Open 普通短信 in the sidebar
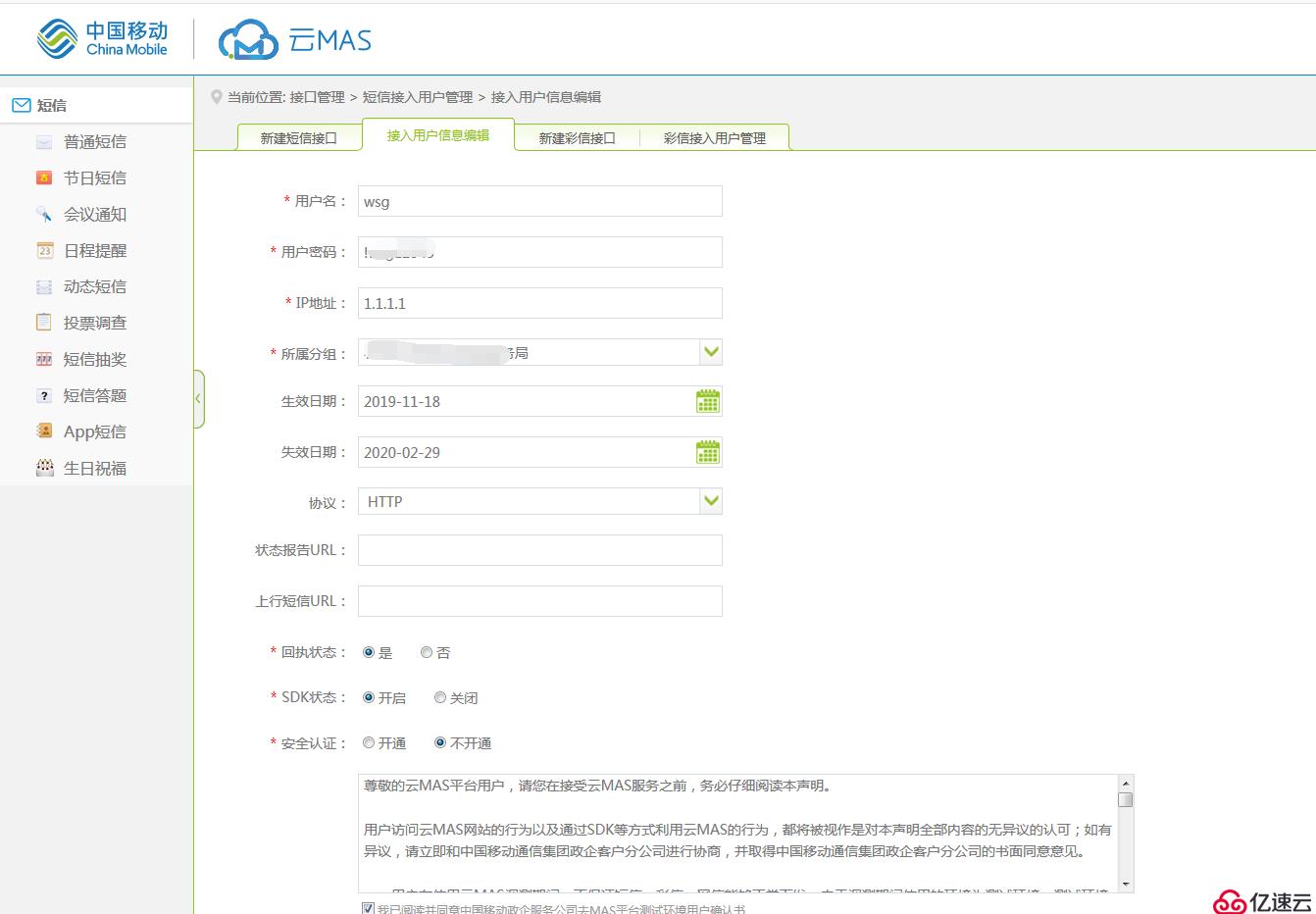 click(95, 142)
